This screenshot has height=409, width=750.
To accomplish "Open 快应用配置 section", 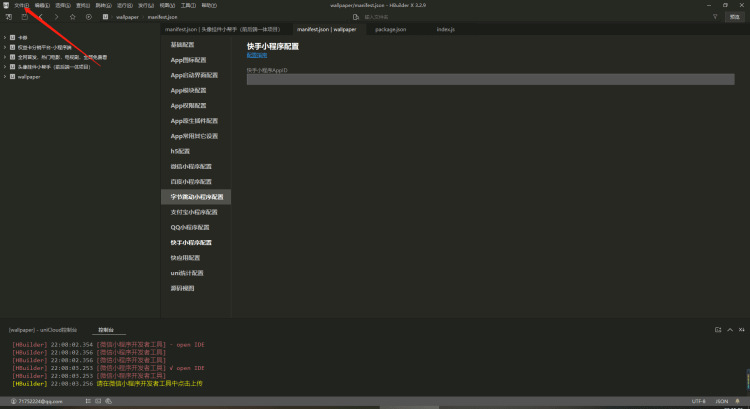I will click(x=185, y=258).
